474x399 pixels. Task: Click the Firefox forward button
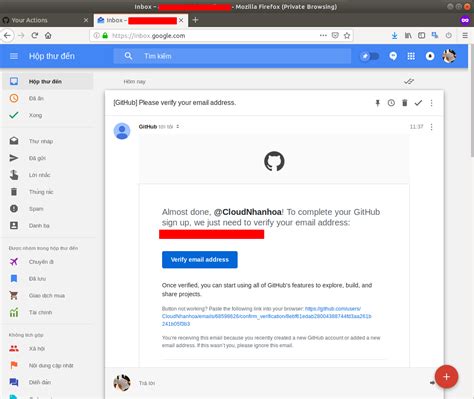pos(21,35)
